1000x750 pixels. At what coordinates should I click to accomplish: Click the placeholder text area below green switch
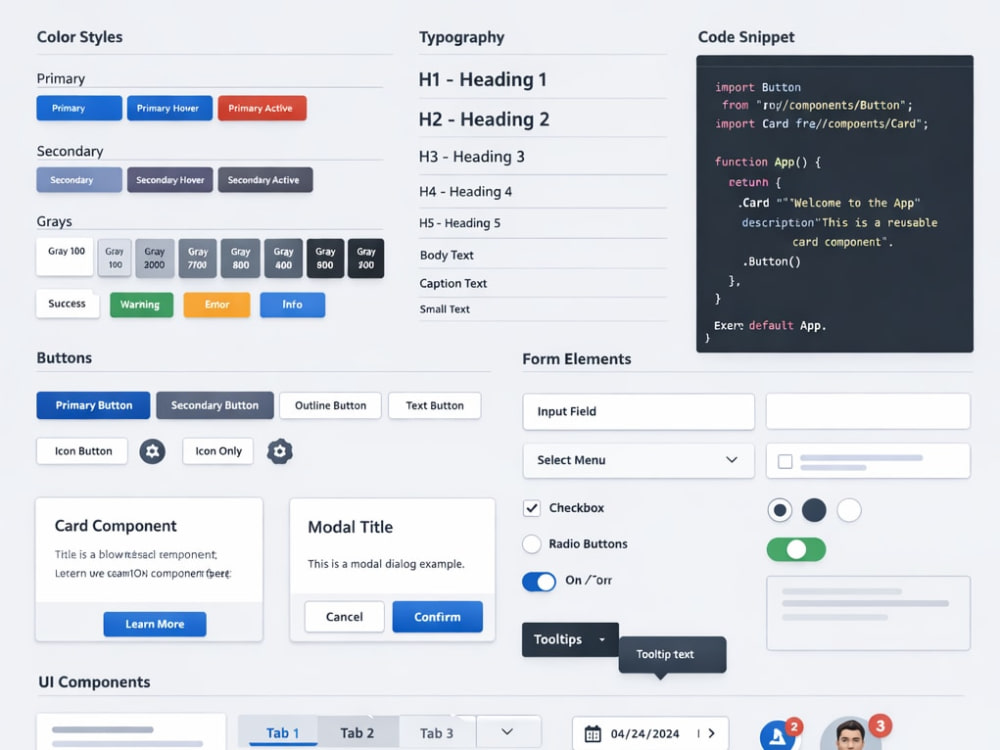click(x=868, y=614)
